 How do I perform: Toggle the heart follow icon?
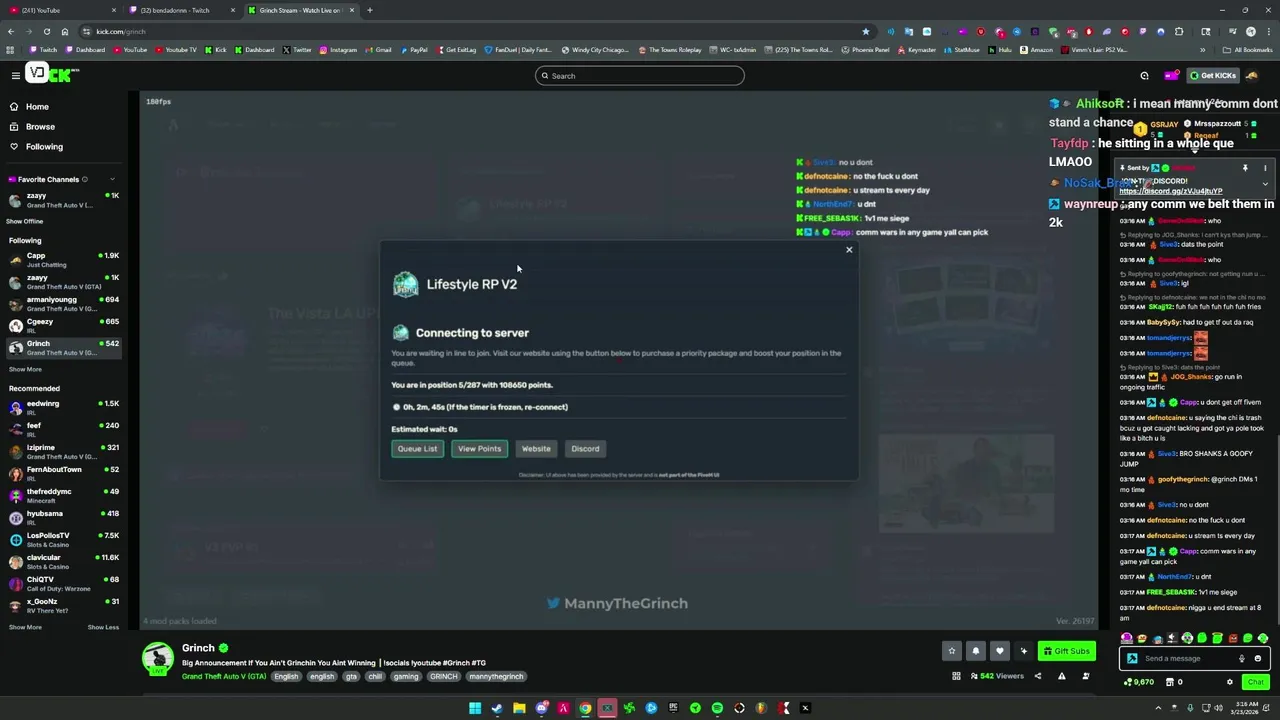click(999, 651)
